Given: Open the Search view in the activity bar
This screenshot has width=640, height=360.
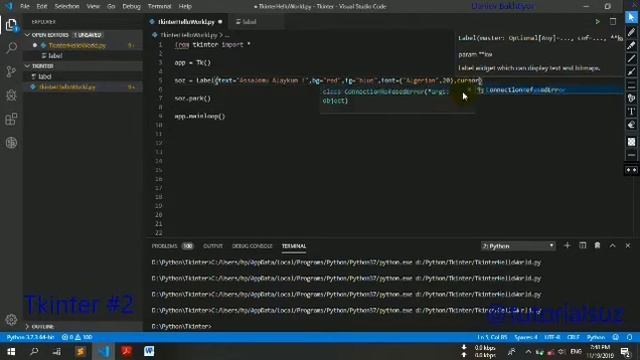Looking at the screenshot, I should pos(11,48).
